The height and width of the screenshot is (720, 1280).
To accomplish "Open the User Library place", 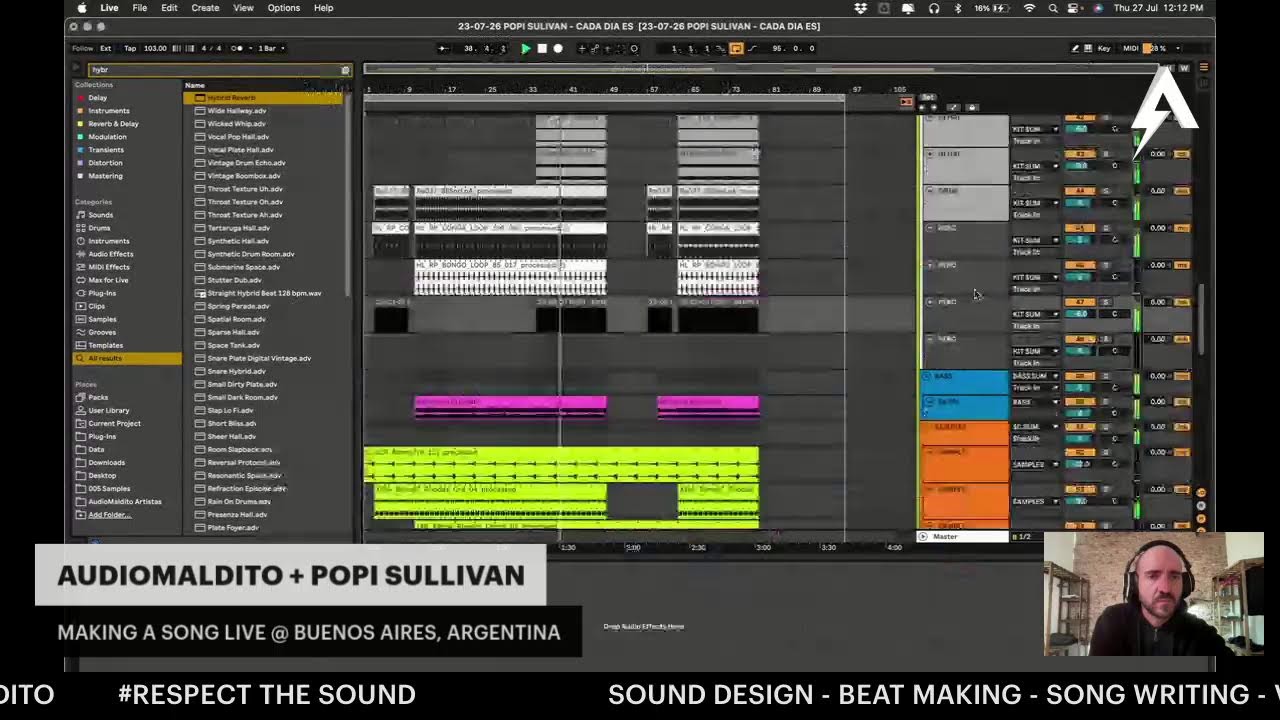I will click(x=108, y=410).
